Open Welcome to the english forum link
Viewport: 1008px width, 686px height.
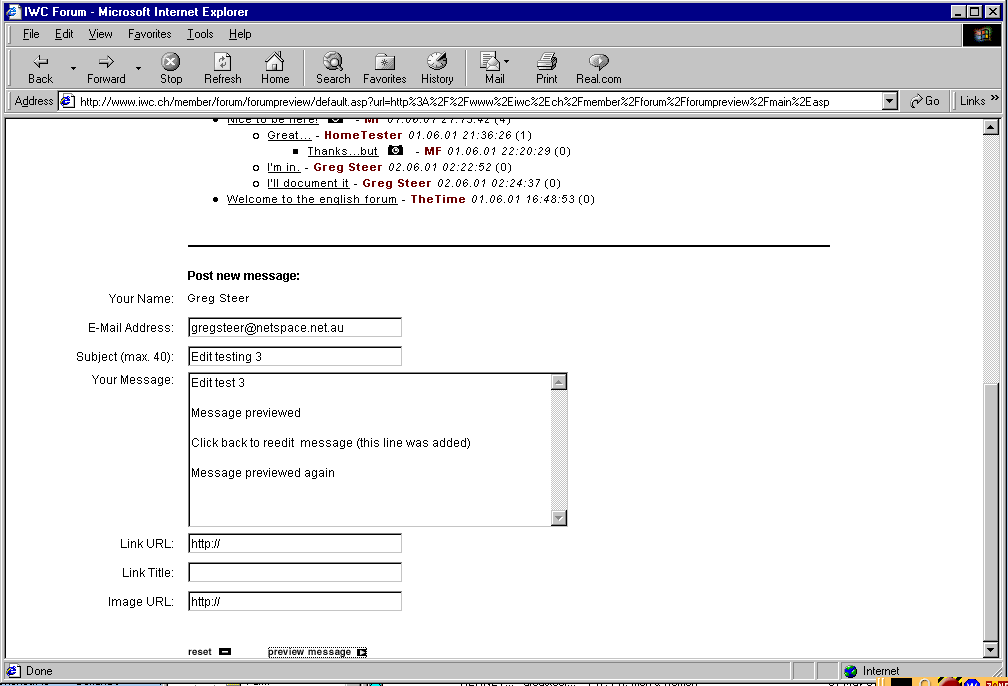point(312,199)
